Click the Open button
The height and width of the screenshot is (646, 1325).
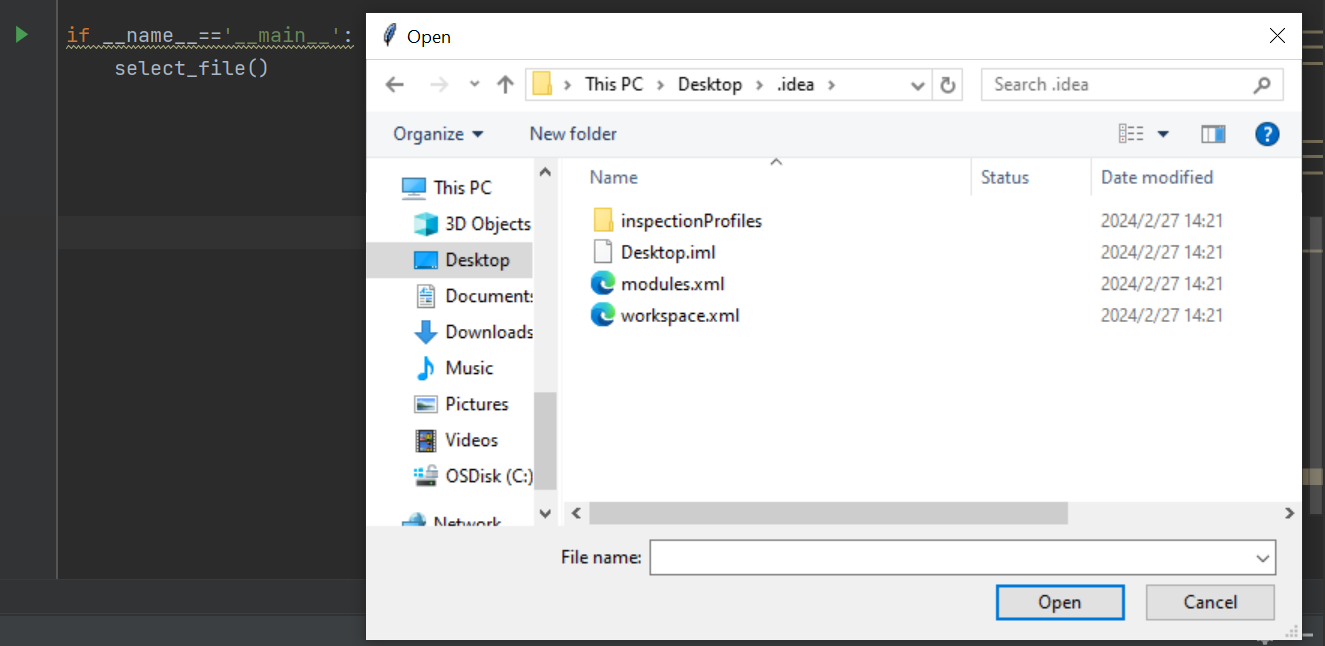1059,602
